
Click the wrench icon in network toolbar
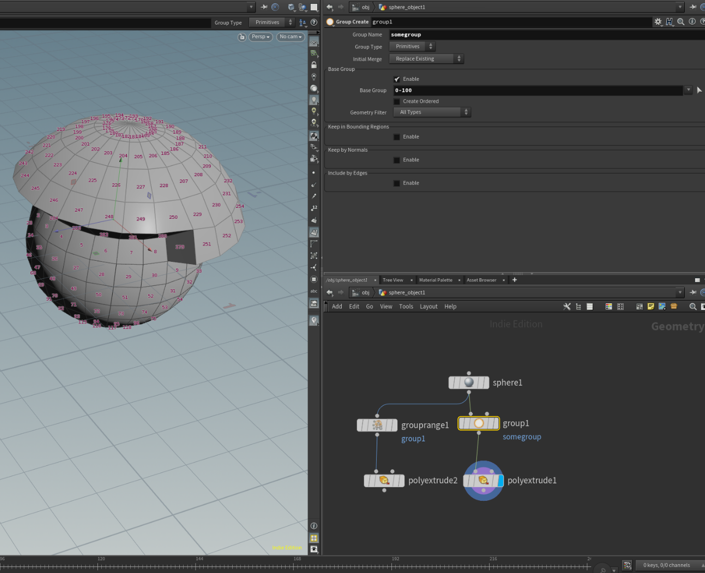pyautogui.click(x=567, y=307)
